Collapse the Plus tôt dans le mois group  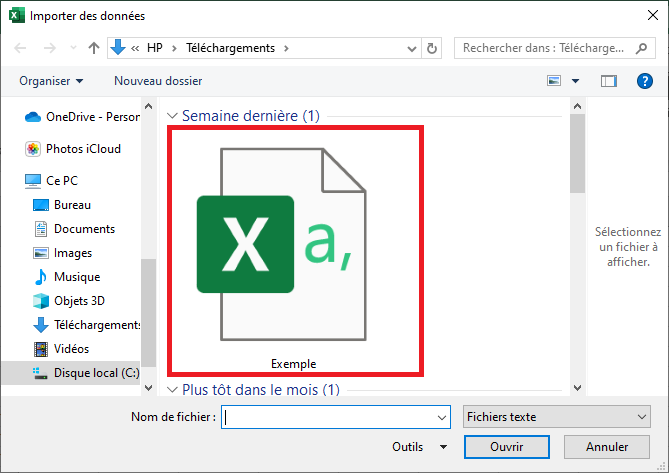(172, 390)
